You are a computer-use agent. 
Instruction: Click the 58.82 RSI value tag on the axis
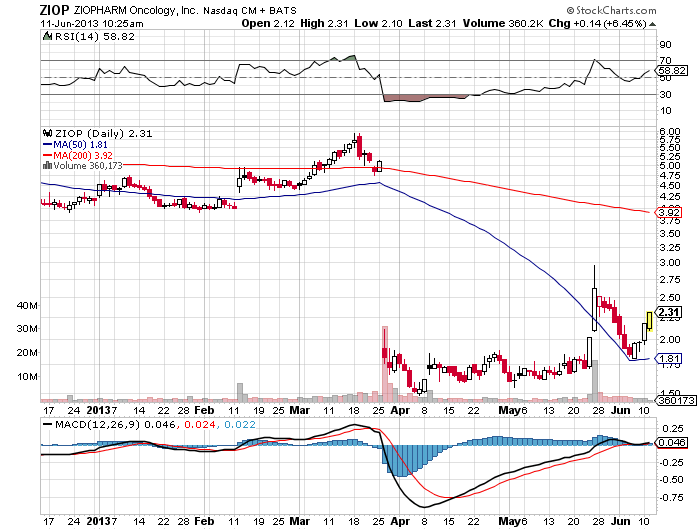[x=673, y=71]
